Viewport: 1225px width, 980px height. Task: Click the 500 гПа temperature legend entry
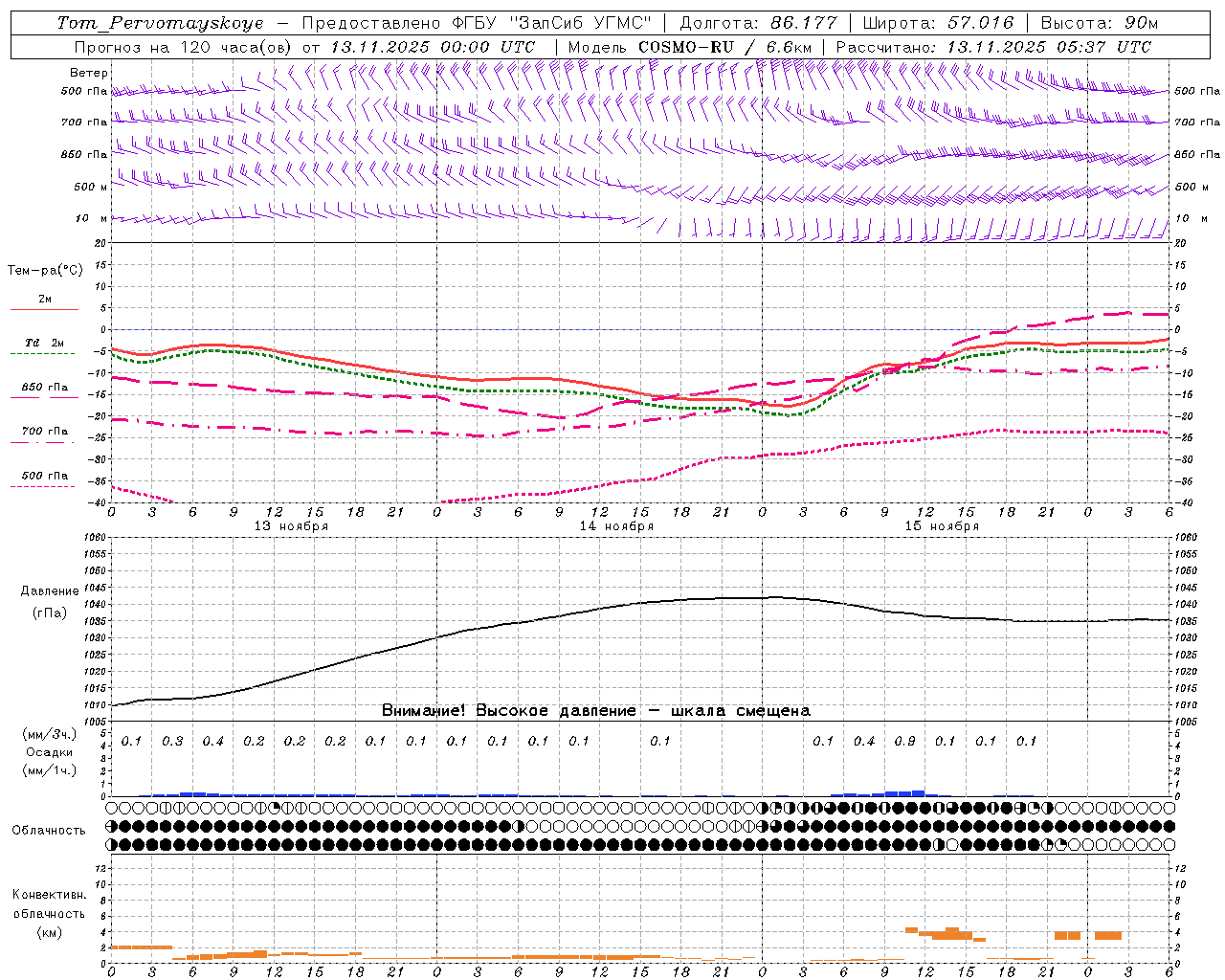click(x=44, y=476)
